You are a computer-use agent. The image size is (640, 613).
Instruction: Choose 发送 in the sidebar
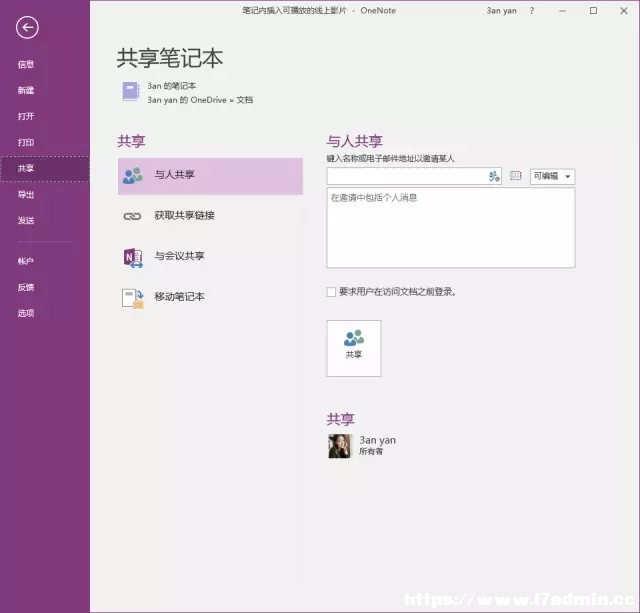(26, 220)
